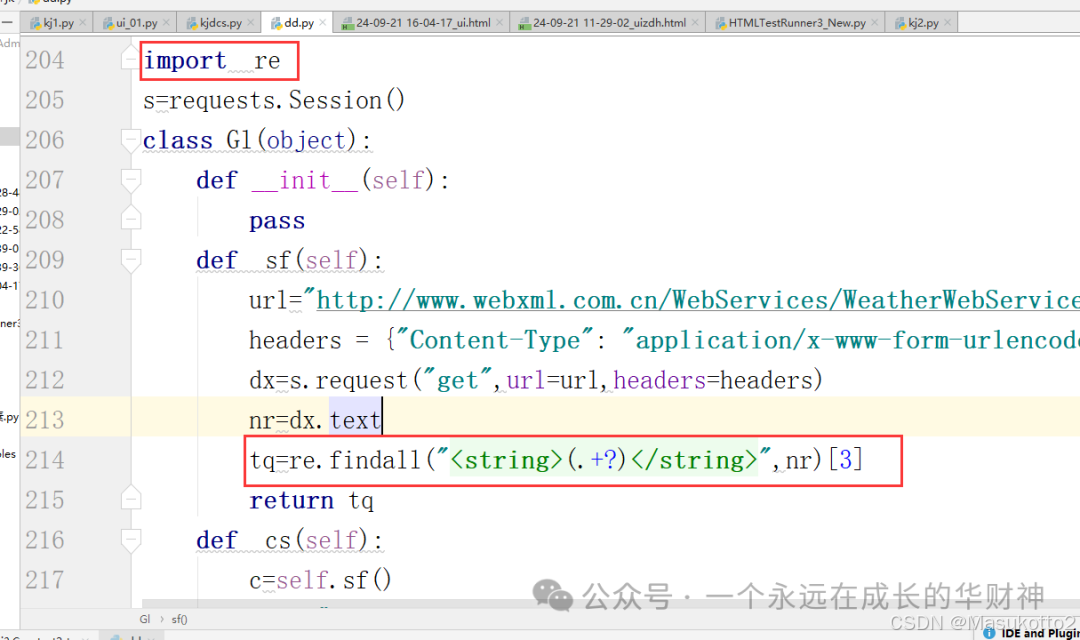Click the HTML file icon on 16-04-17_ui.html tab
1080x640 pixels.
tap(348, 23)
